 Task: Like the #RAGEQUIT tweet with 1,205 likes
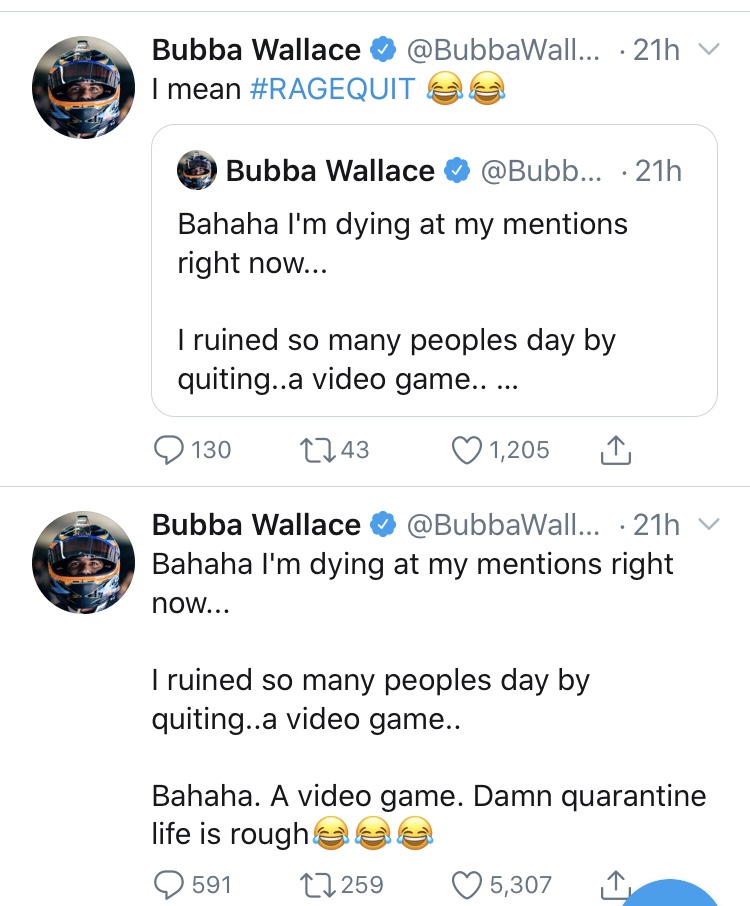click(x=468, y=450)
